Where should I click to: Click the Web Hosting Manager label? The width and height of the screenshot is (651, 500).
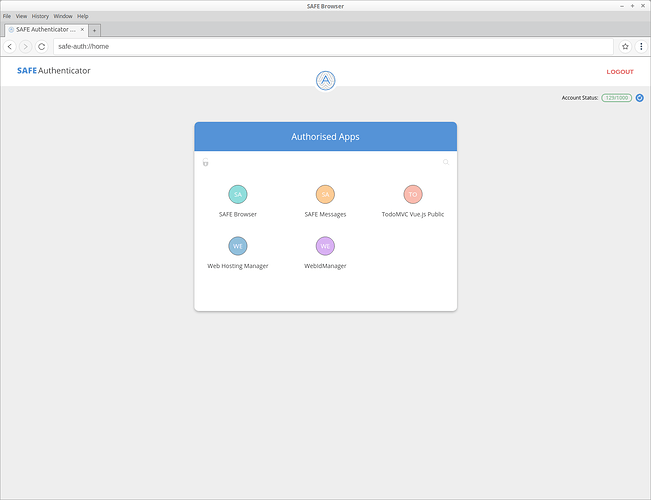[x=238, y=266]
